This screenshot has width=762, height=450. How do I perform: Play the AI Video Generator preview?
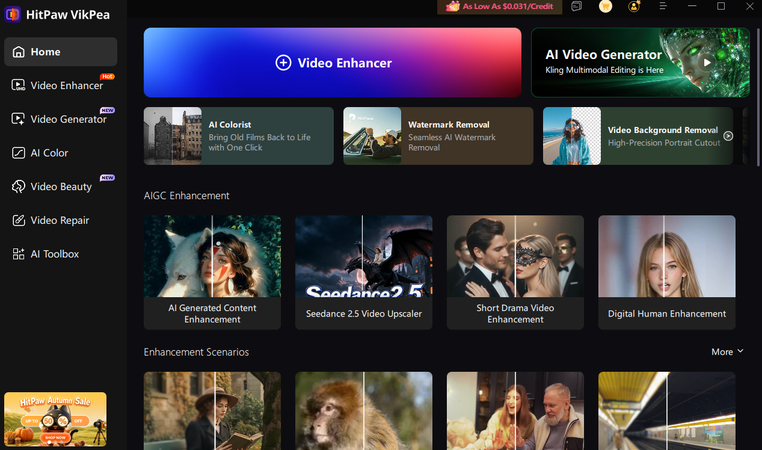[x=707, y=62]
